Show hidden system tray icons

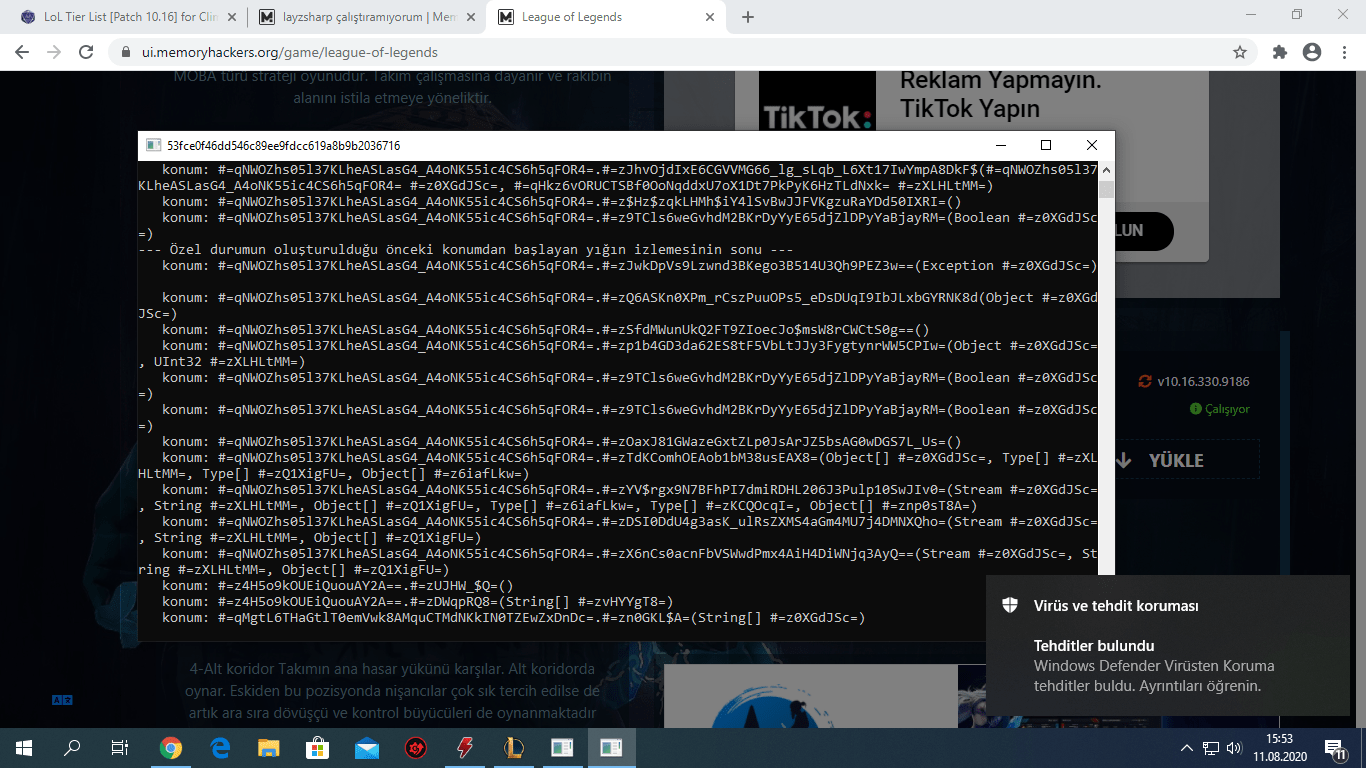tap(1187, 748)
